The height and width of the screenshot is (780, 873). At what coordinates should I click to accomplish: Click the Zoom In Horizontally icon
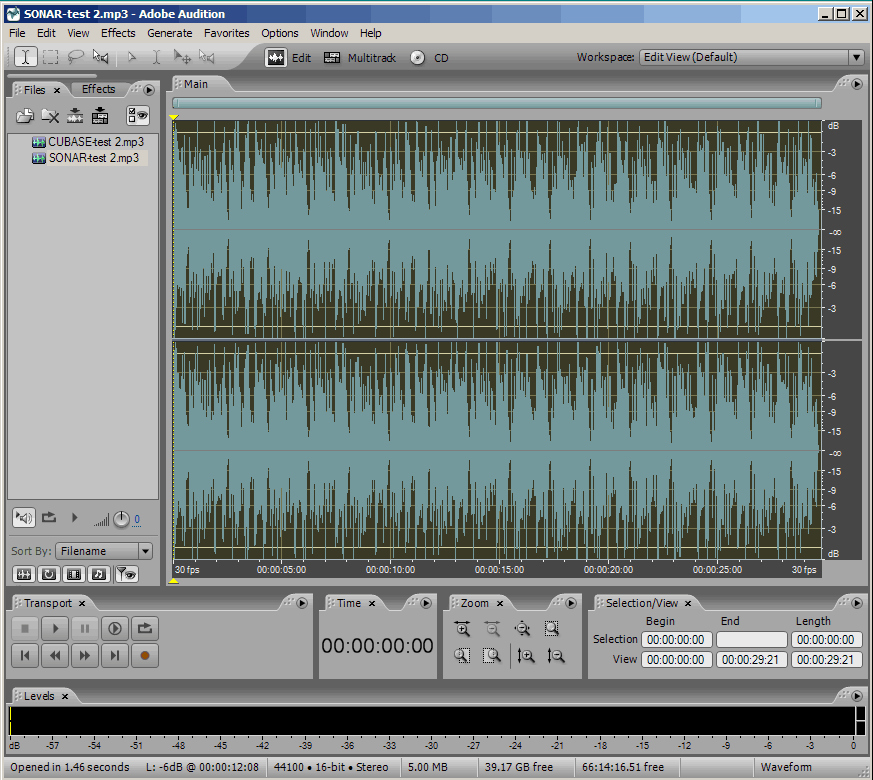tap(462, 629)
